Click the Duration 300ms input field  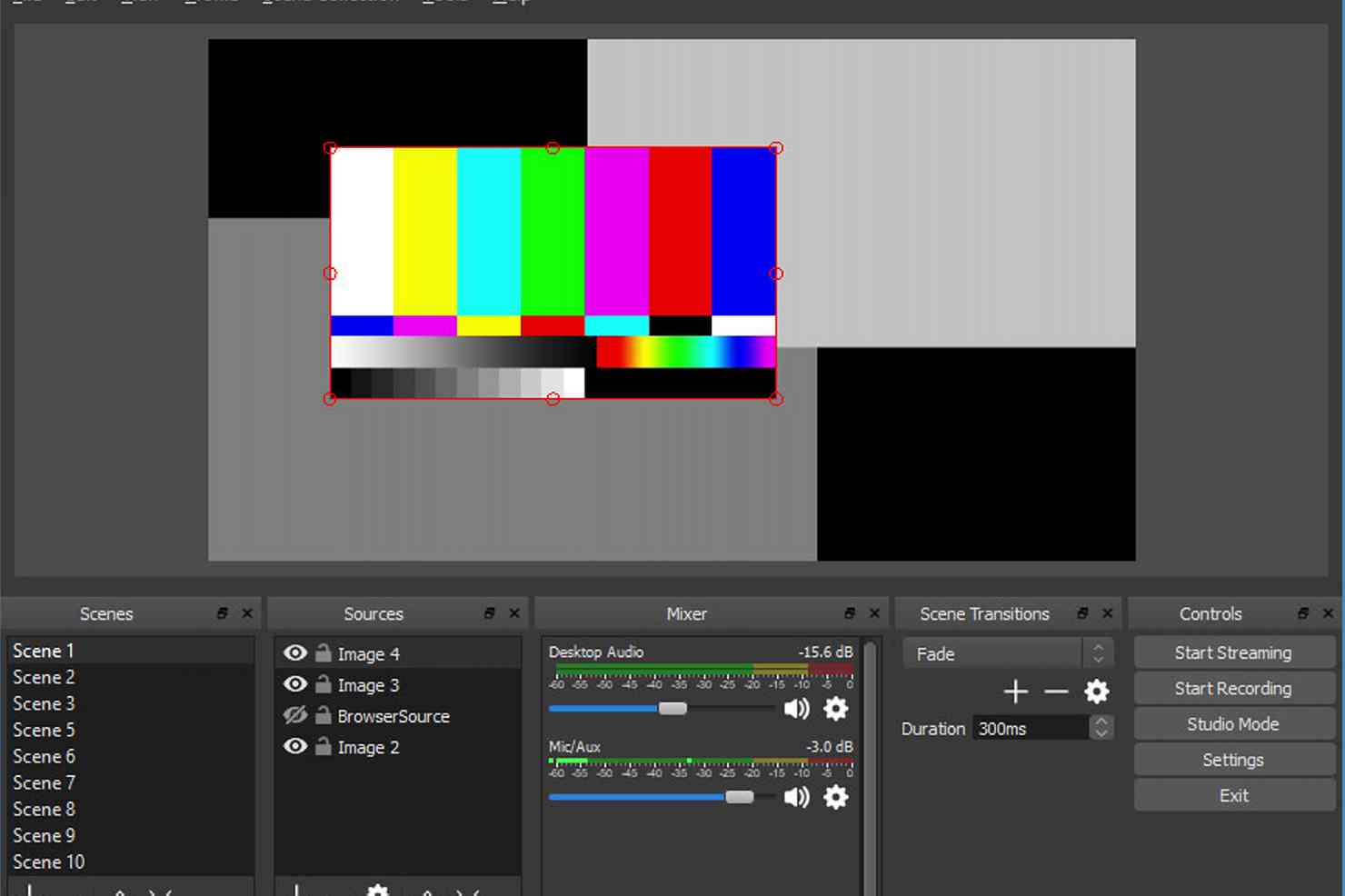pyautogui.click(x=1031, y=728)
